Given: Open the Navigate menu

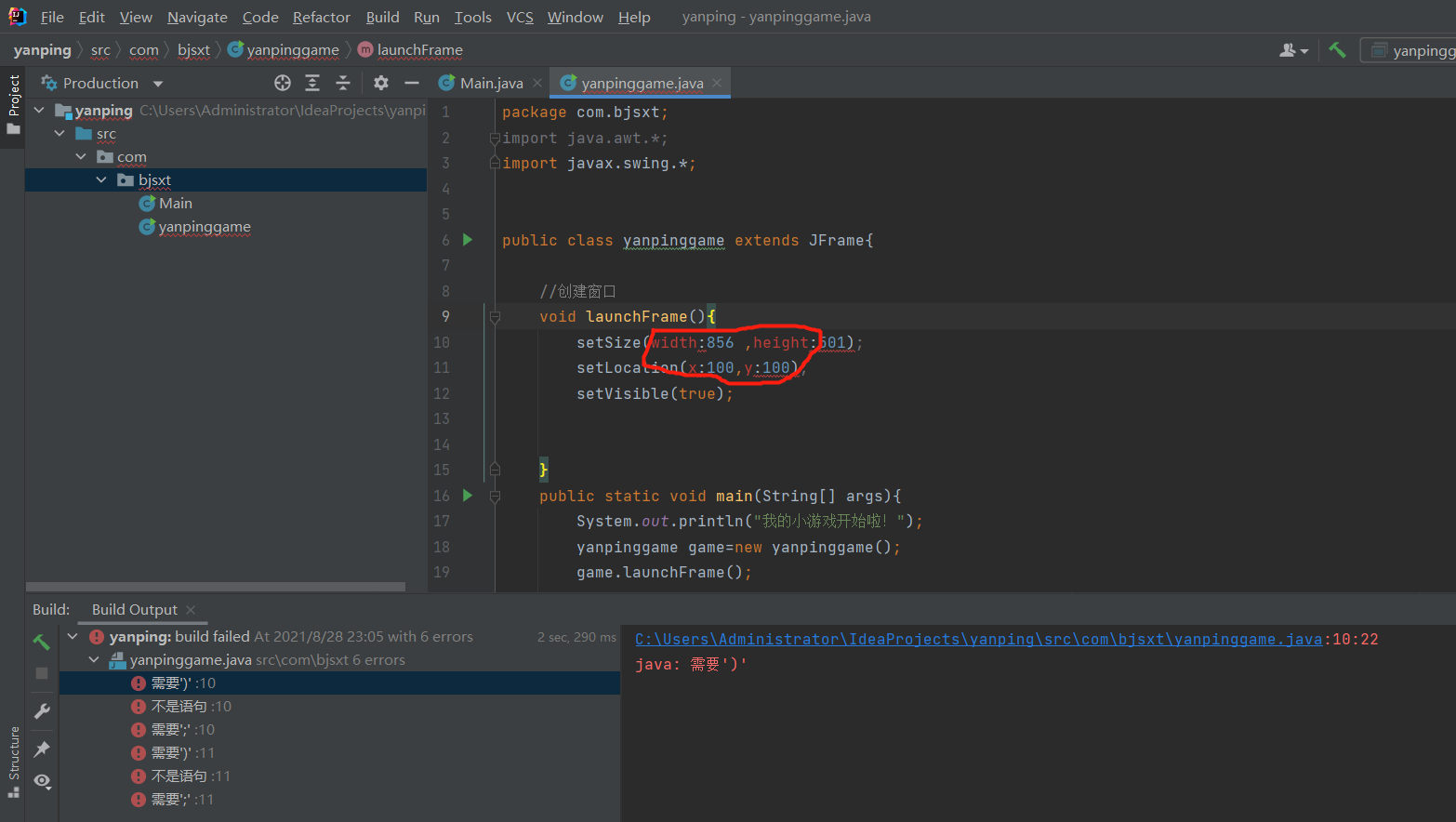Looking at the screenshot, I should (197, 17).
